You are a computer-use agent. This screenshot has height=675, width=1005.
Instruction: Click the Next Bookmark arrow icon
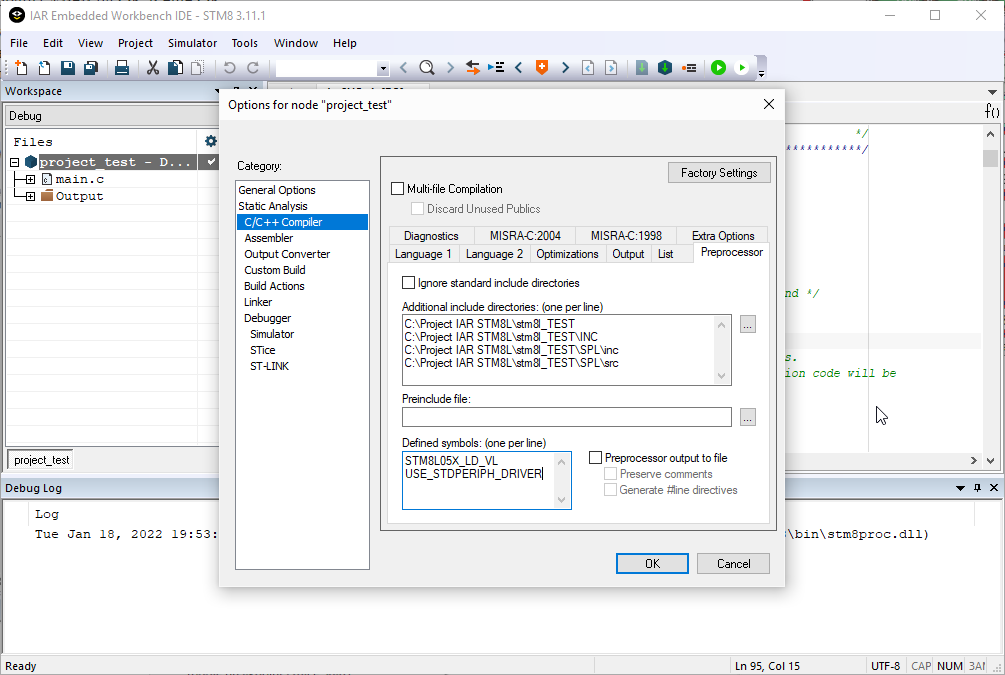coord(565,67)
